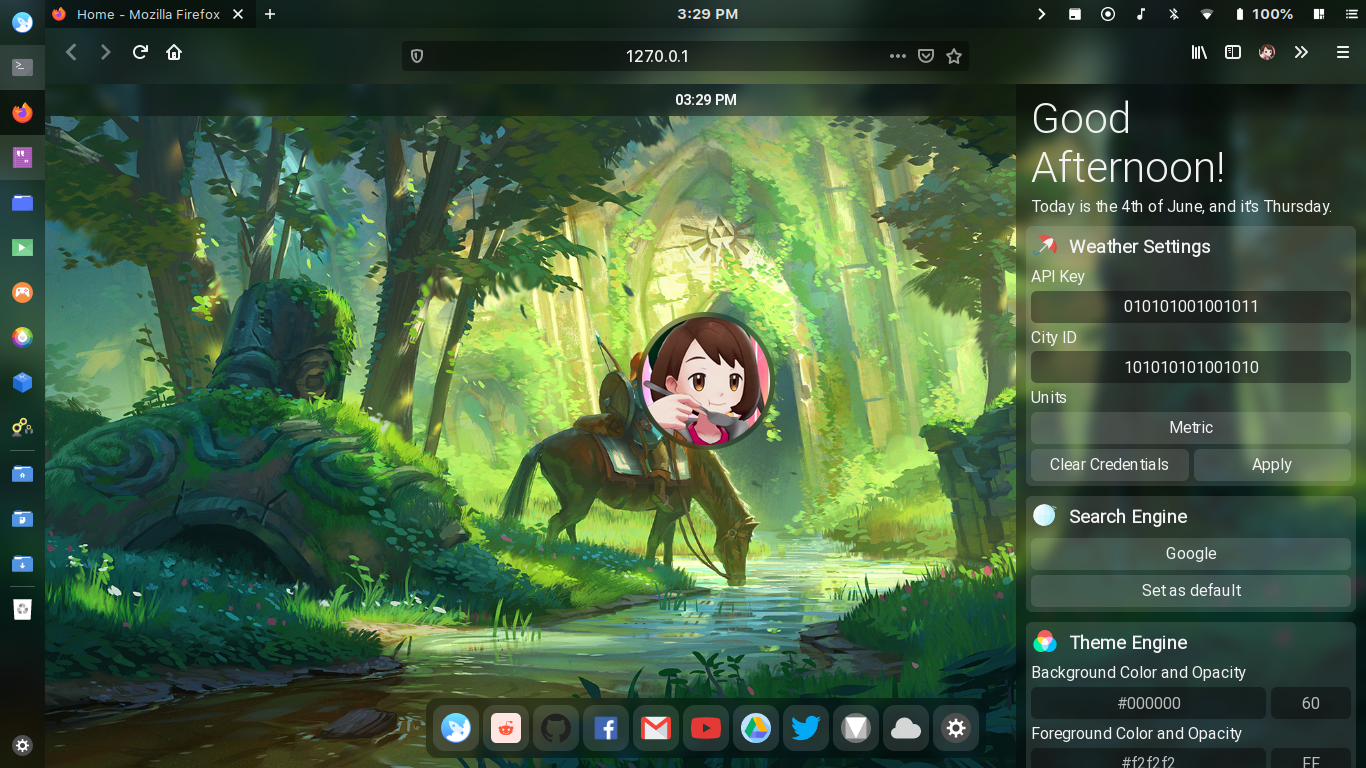Click the profile avatar in the page center
The width and height of the screenshot is (1366, 768).
[x=707, y=380]
